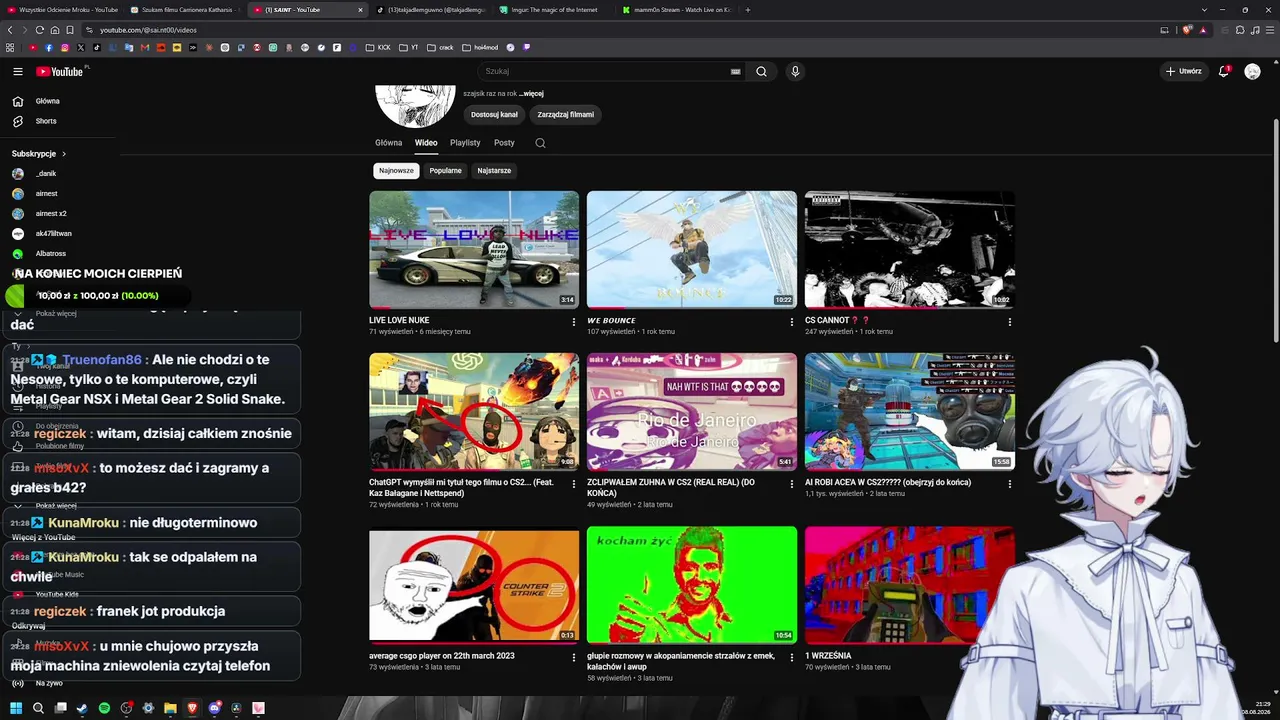1280x720 pixels.
Task: Open the WE BOUNCE video thumbnail
Action: tap(692, 250)
